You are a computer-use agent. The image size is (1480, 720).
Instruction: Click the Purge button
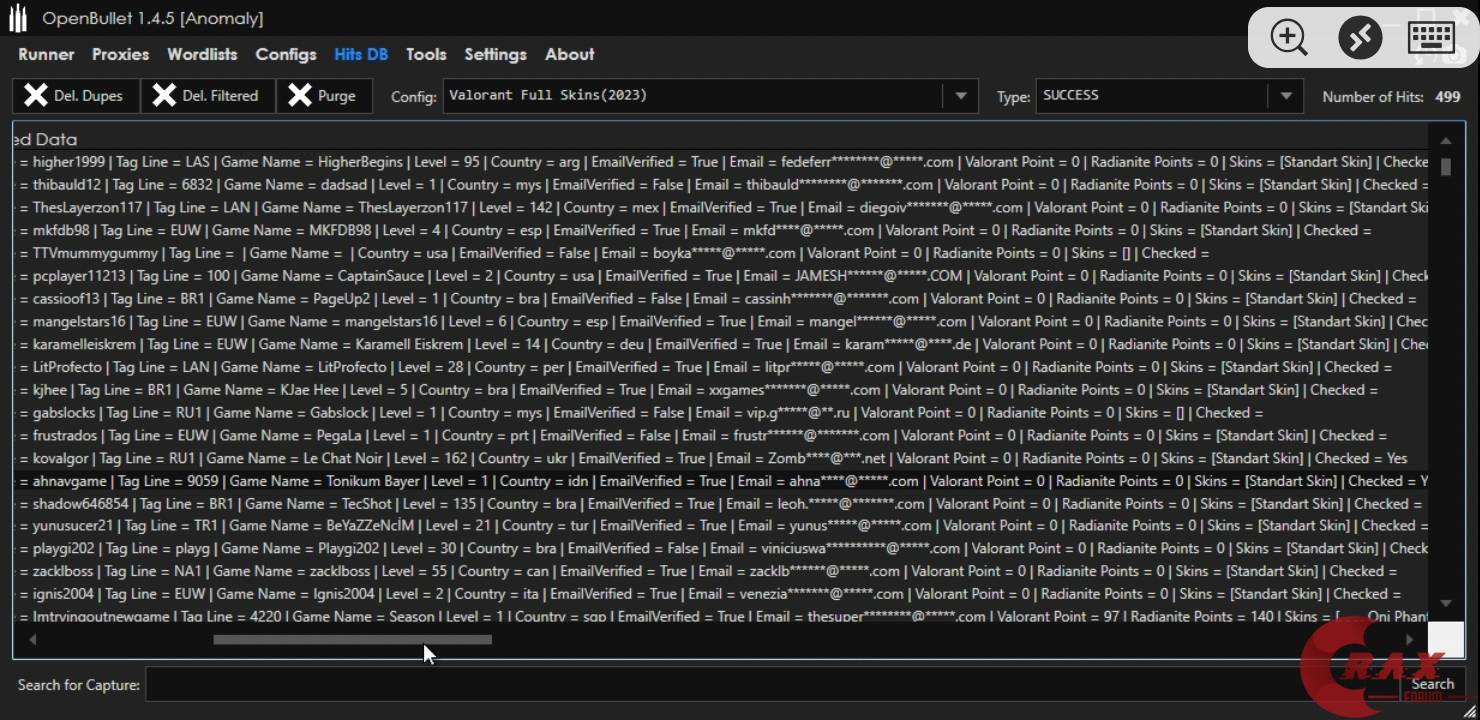[x=324, y=96]
